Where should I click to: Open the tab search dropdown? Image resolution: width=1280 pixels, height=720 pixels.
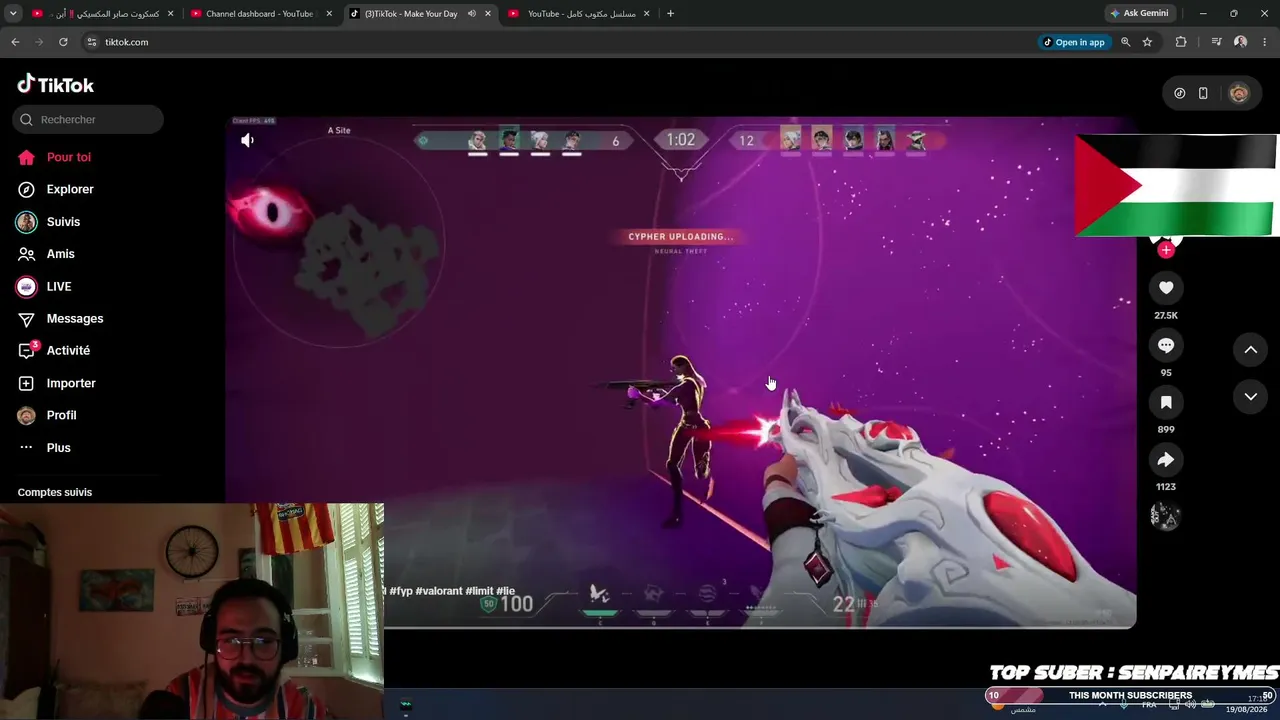[x=13, y=14]
